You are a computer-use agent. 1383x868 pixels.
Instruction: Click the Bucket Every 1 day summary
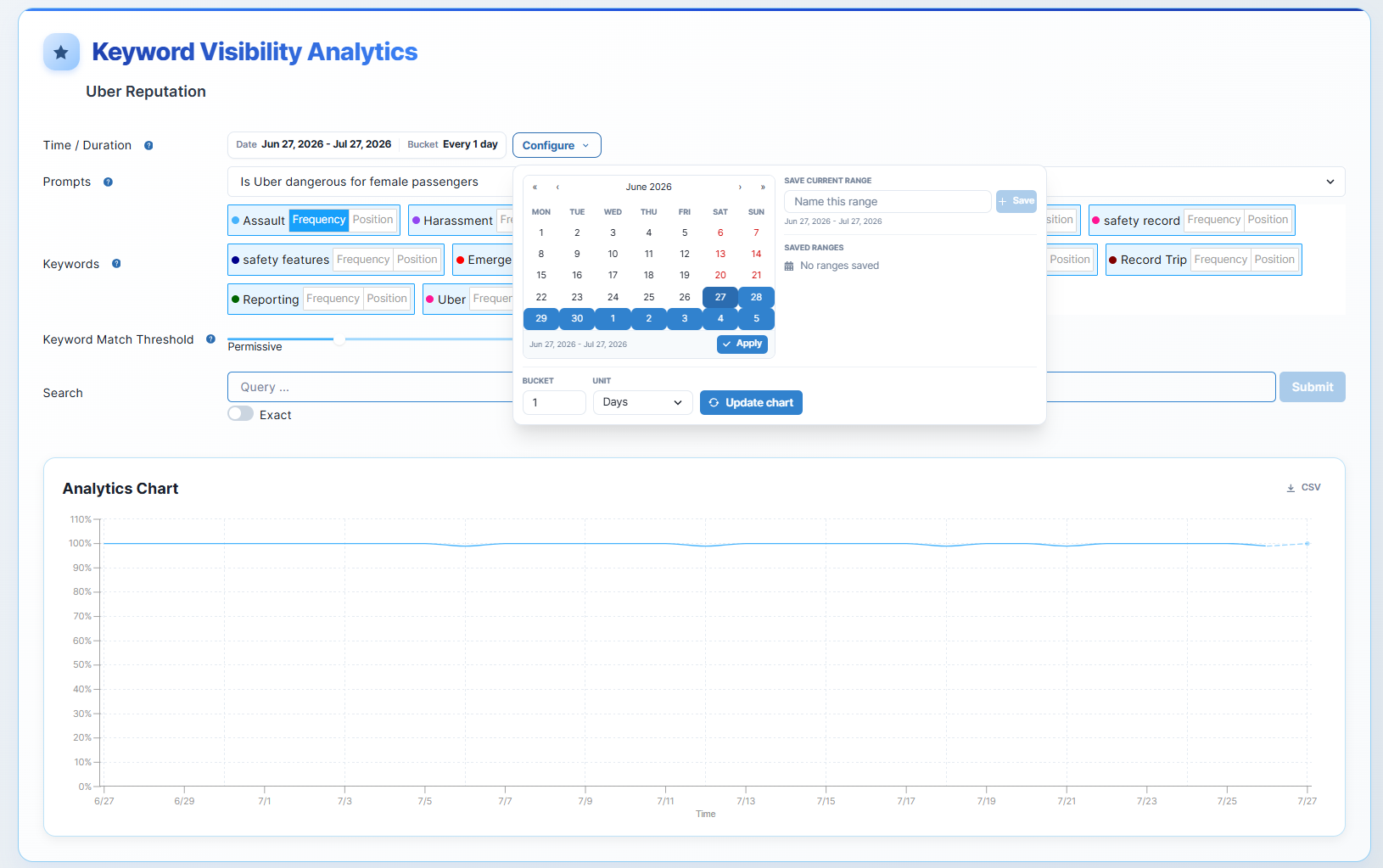point(452,144)
